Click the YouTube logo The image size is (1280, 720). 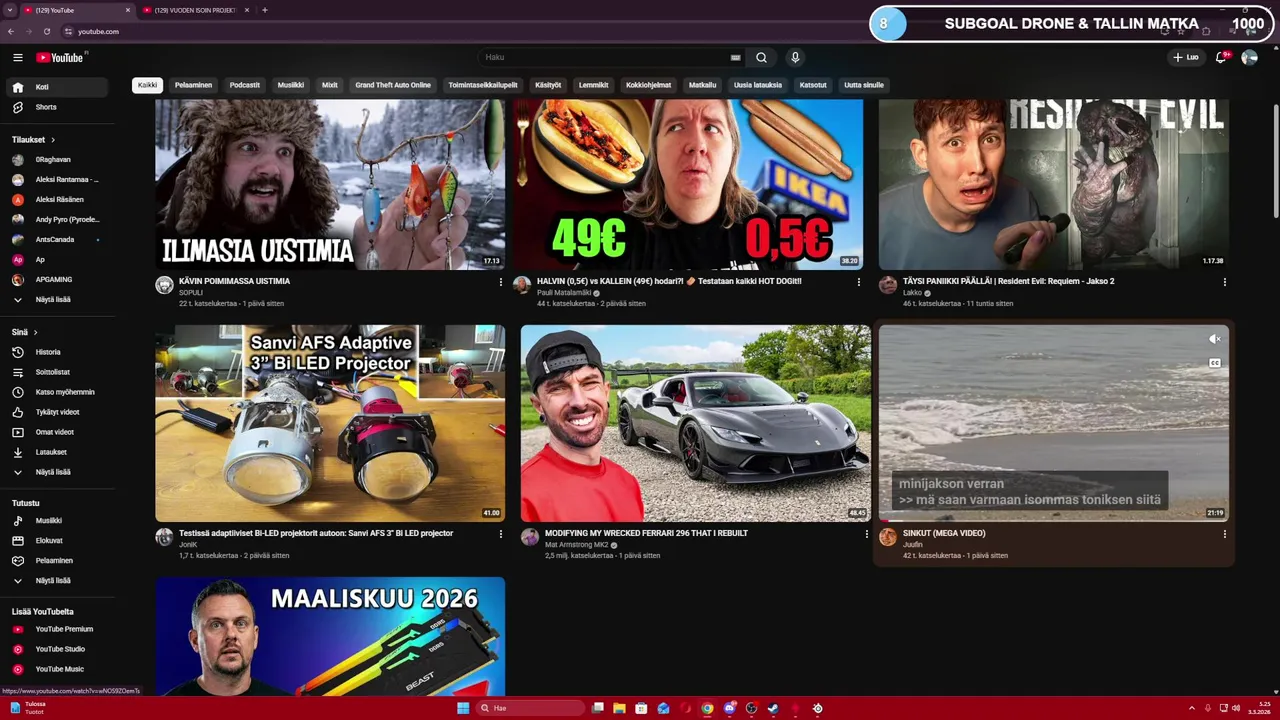[61, 57]
